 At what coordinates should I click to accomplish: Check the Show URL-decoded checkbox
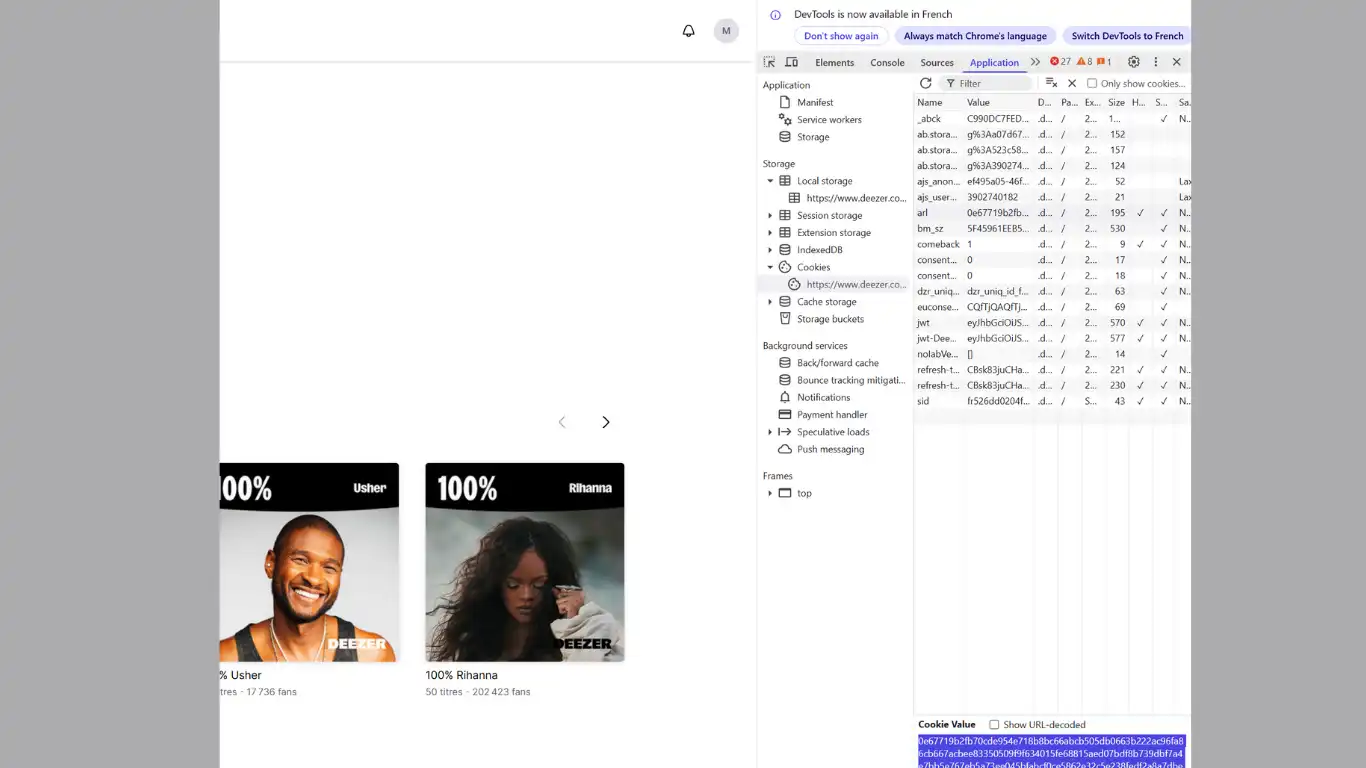(x=994, y=725)
